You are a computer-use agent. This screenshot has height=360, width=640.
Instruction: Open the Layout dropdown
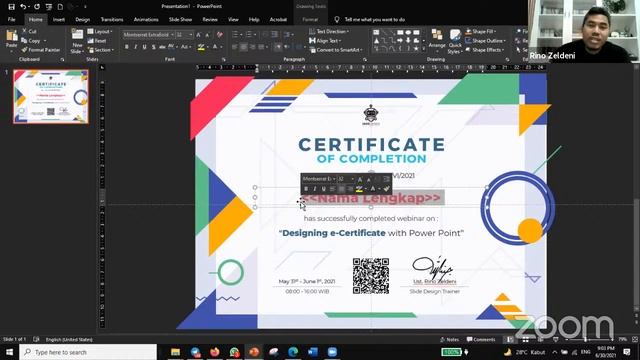point(100,31)
